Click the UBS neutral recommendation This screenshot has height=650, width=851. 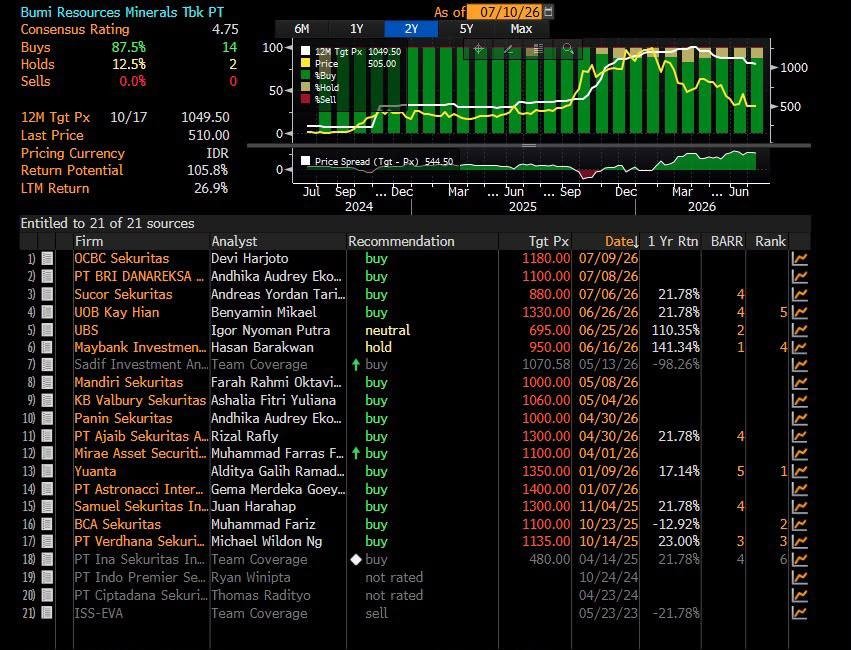[388, 330]
